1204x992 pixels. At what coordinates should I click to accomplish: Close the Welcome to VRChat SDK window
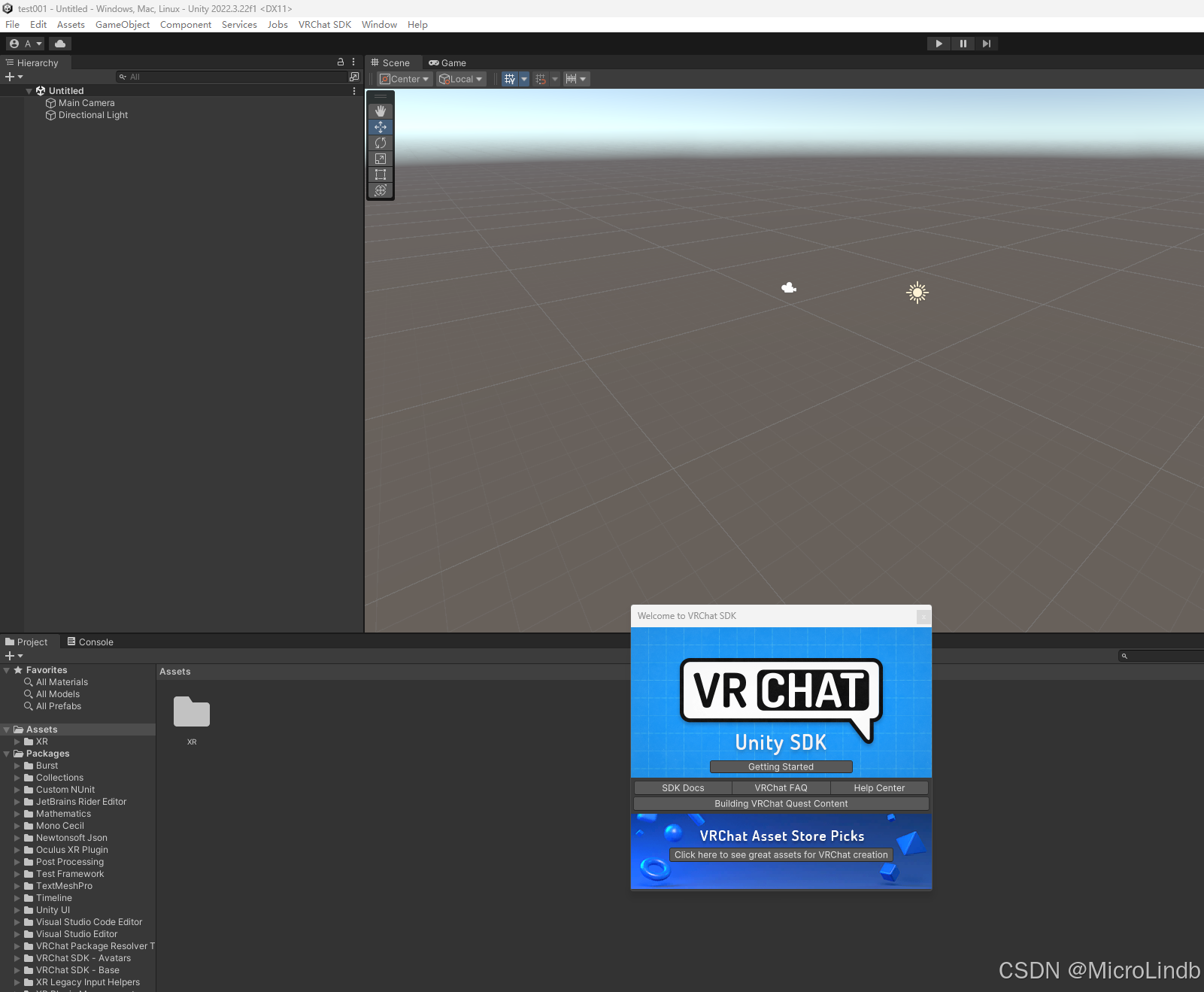[x=923, y=617]
